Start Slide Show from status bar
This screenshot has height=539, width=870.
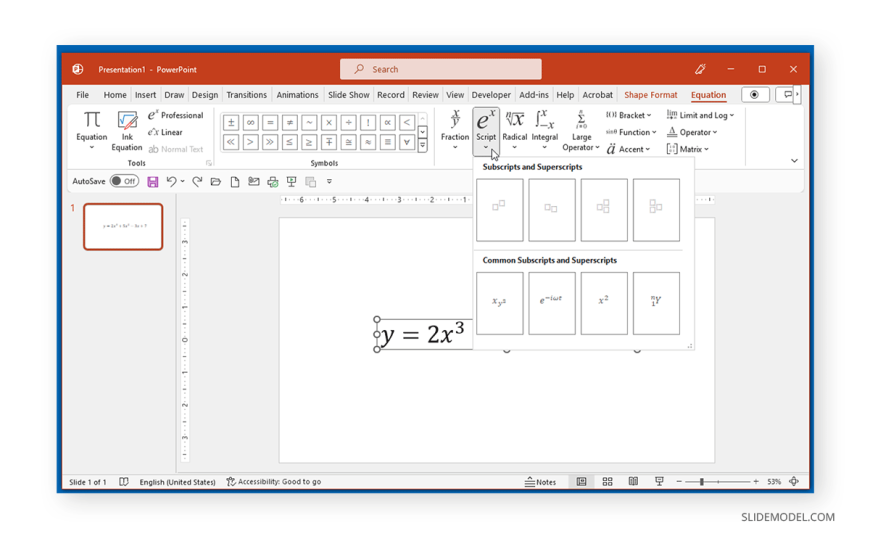pos(659,482)
